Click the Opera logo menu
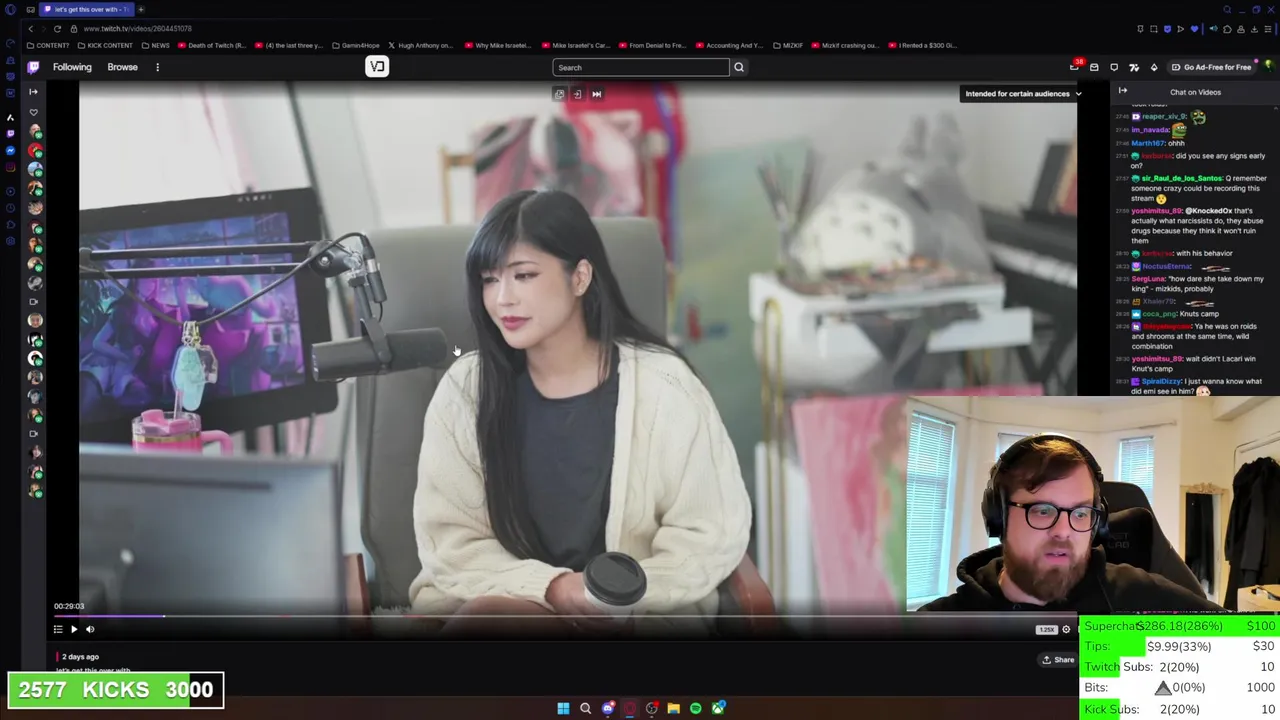This screenshot has height=720, width=1280. pos(10,9)
